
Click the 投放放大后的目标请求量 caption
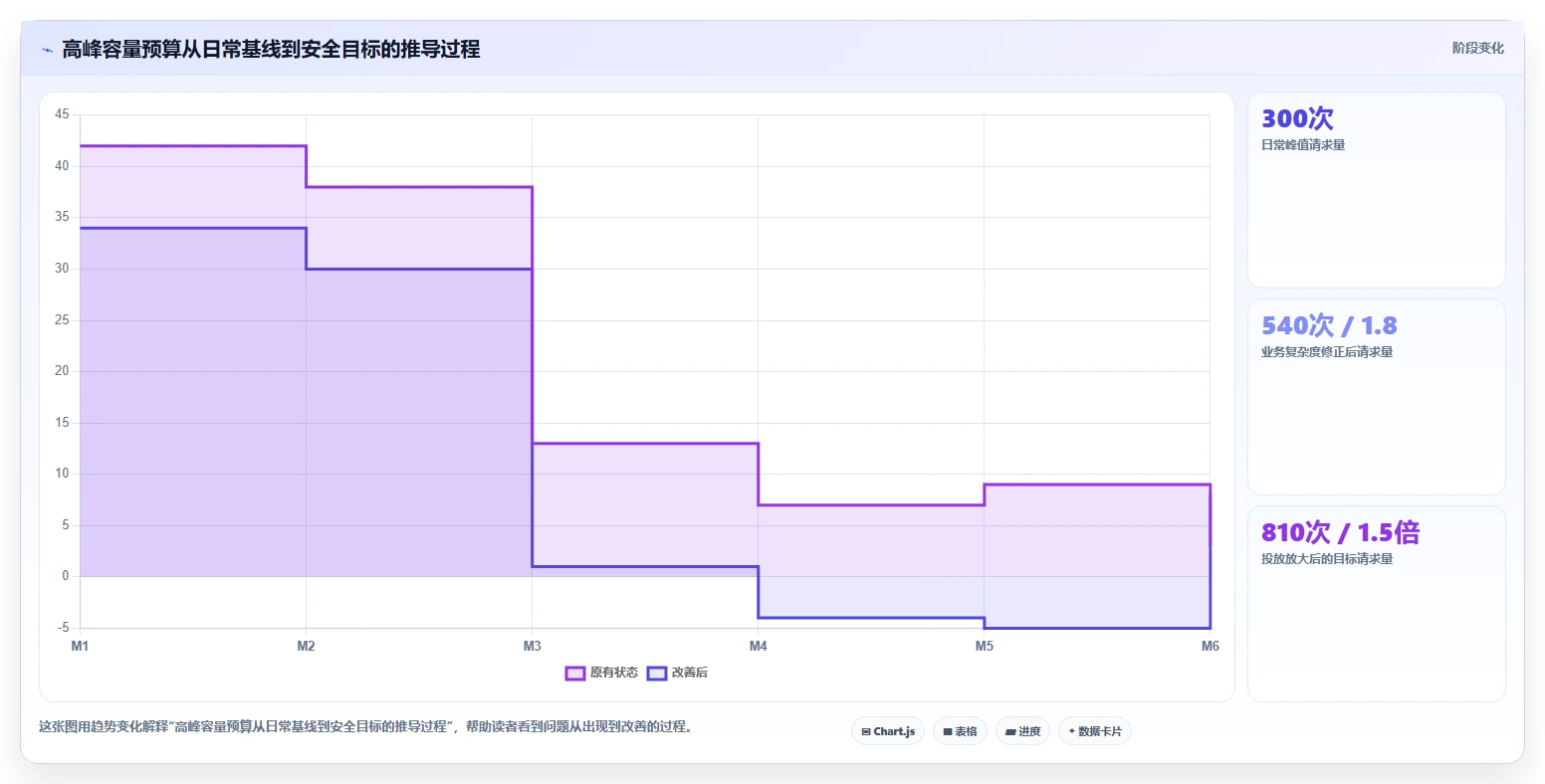(x=1327, y=559)
